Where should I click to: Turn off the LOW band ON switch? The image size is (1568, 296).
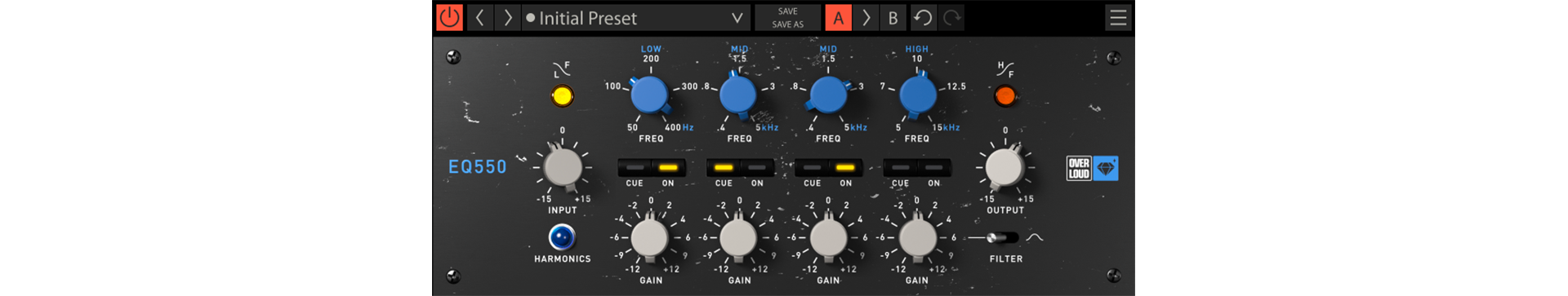668,167
